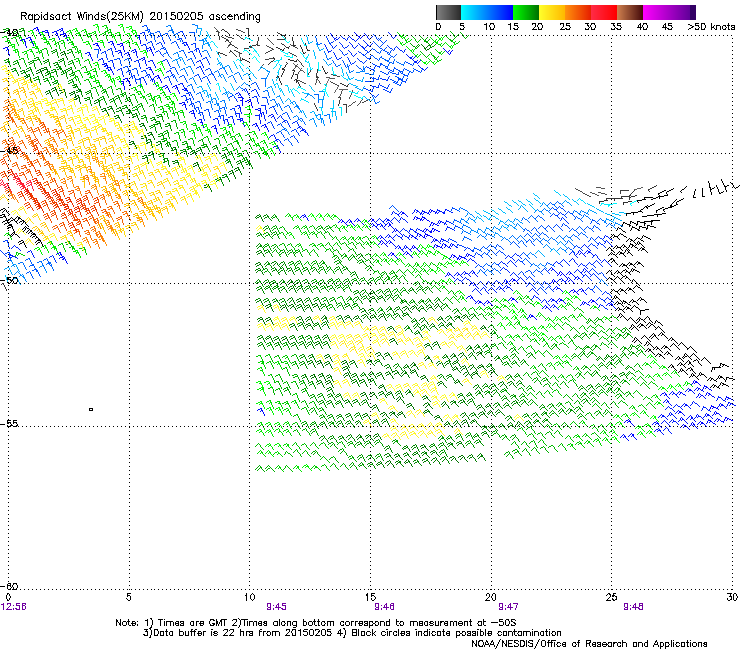Click the '-45' latitude axis label
Image resolution: width=740 pixels, height=650 pixels.
pos(9,151)
